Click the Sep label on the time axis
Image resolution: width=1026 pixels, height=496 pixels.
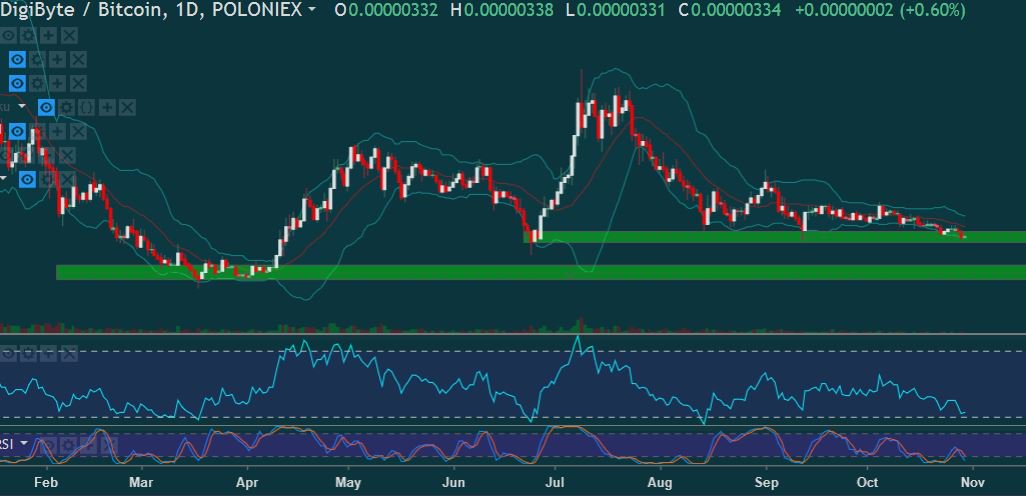click(x=766, y=484)
